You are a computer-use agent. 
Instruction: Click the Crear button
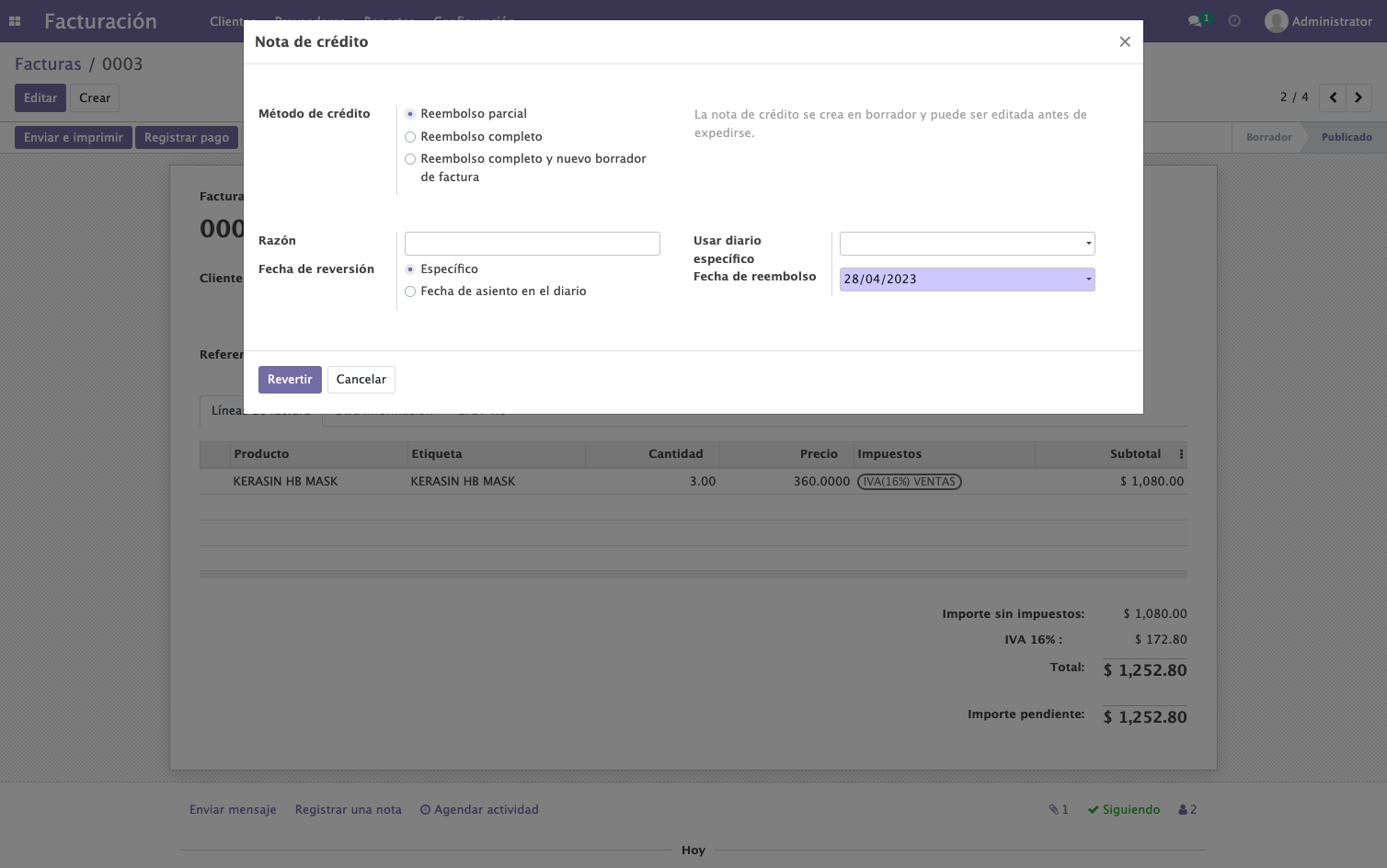95,98
